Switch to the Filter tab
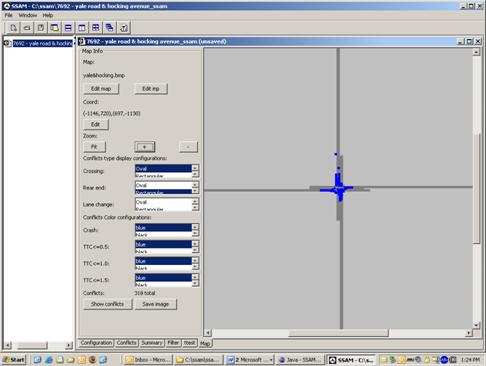Image resolution: width=486 pixels, height=366 pixels. coord(173,343)
